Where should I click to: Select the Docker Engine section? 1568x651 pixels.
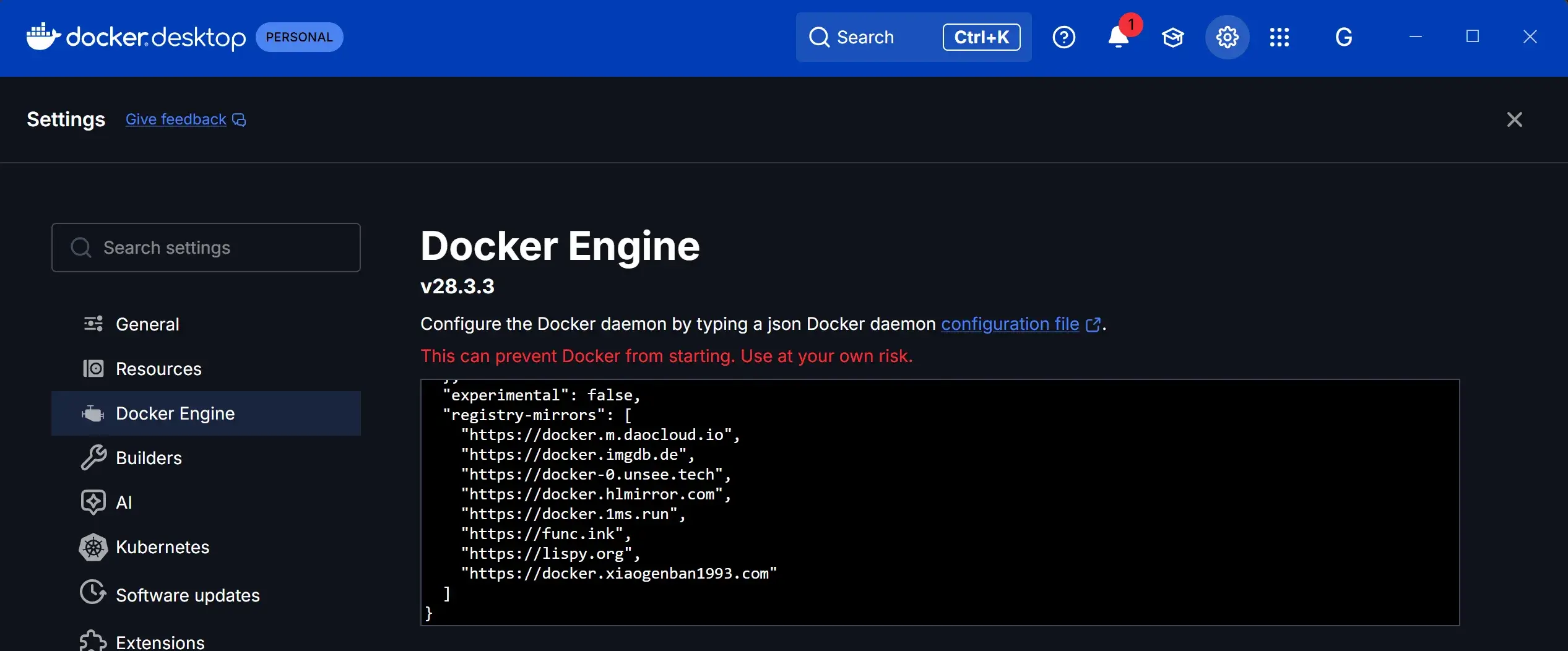(206, 413)
